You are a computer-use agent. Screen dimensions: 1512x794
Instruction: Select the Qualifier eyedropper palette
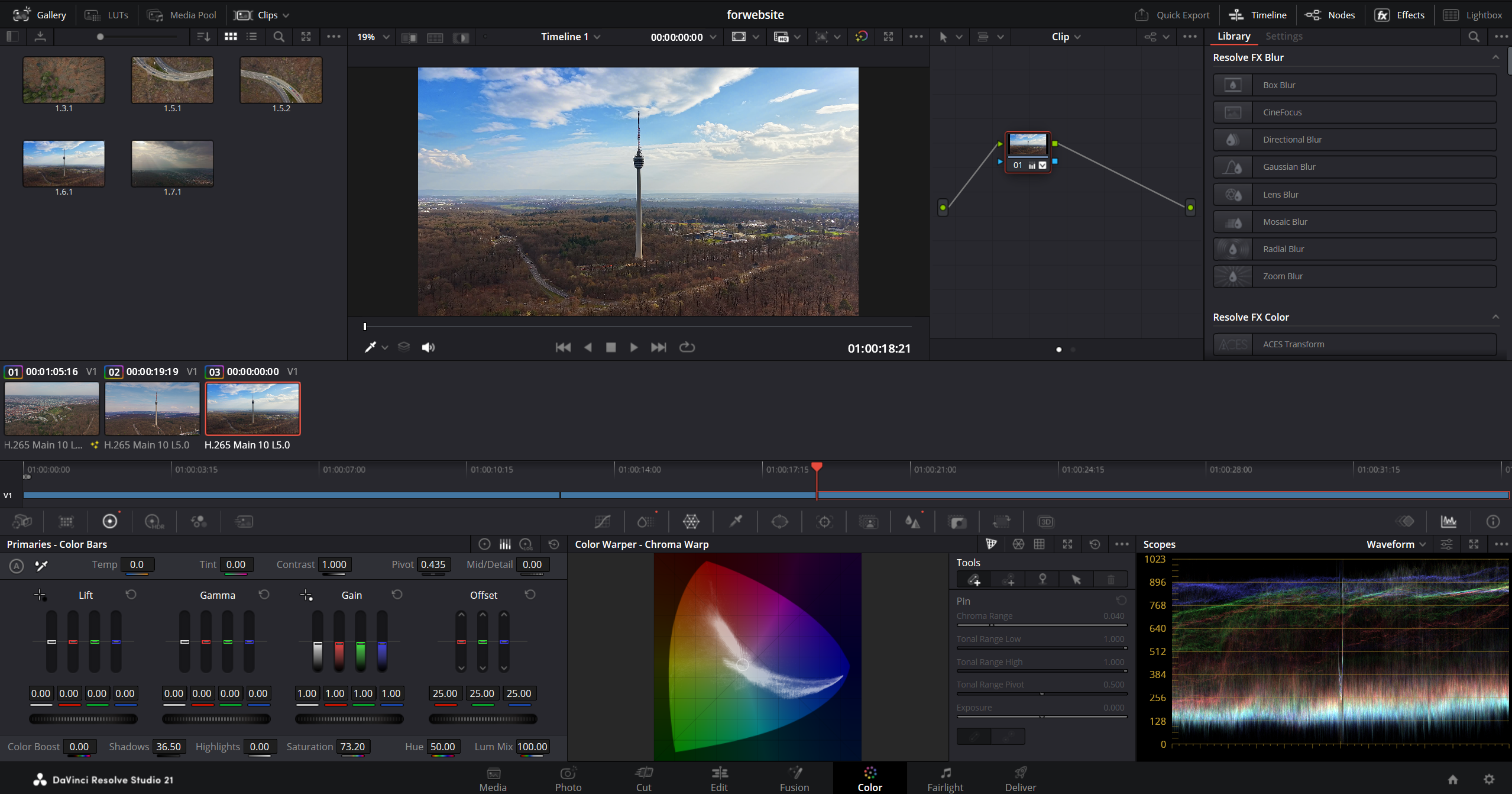736,521
